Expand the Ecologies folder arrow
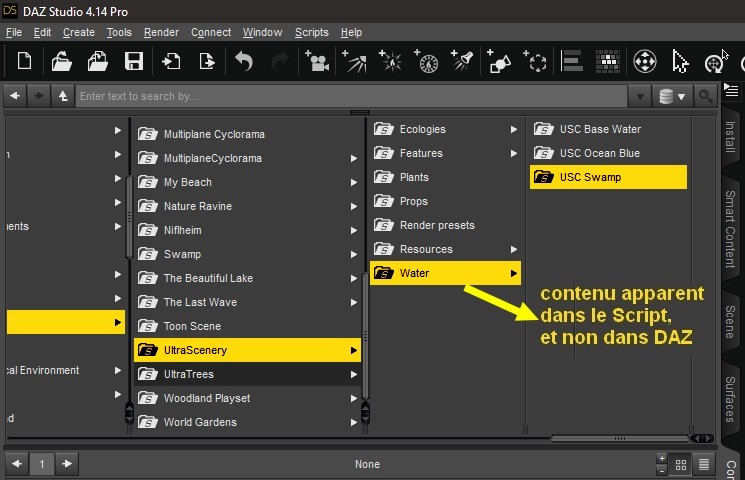Image resolution: width=745 pixels, height=480 pixels. pos(514,129)
